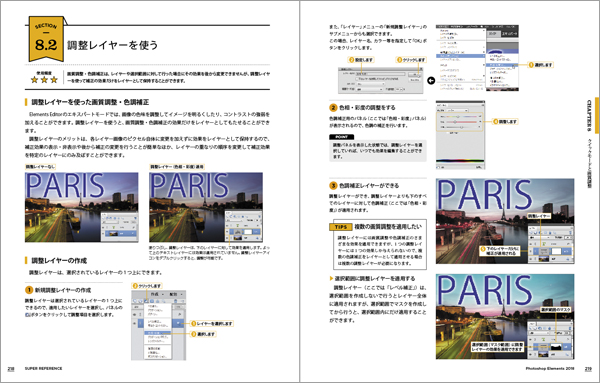Click the trash icon in step 1 Layers panel
Viewport: 600px width, 383px height.
pyautogui.click(x=176, y=301)
